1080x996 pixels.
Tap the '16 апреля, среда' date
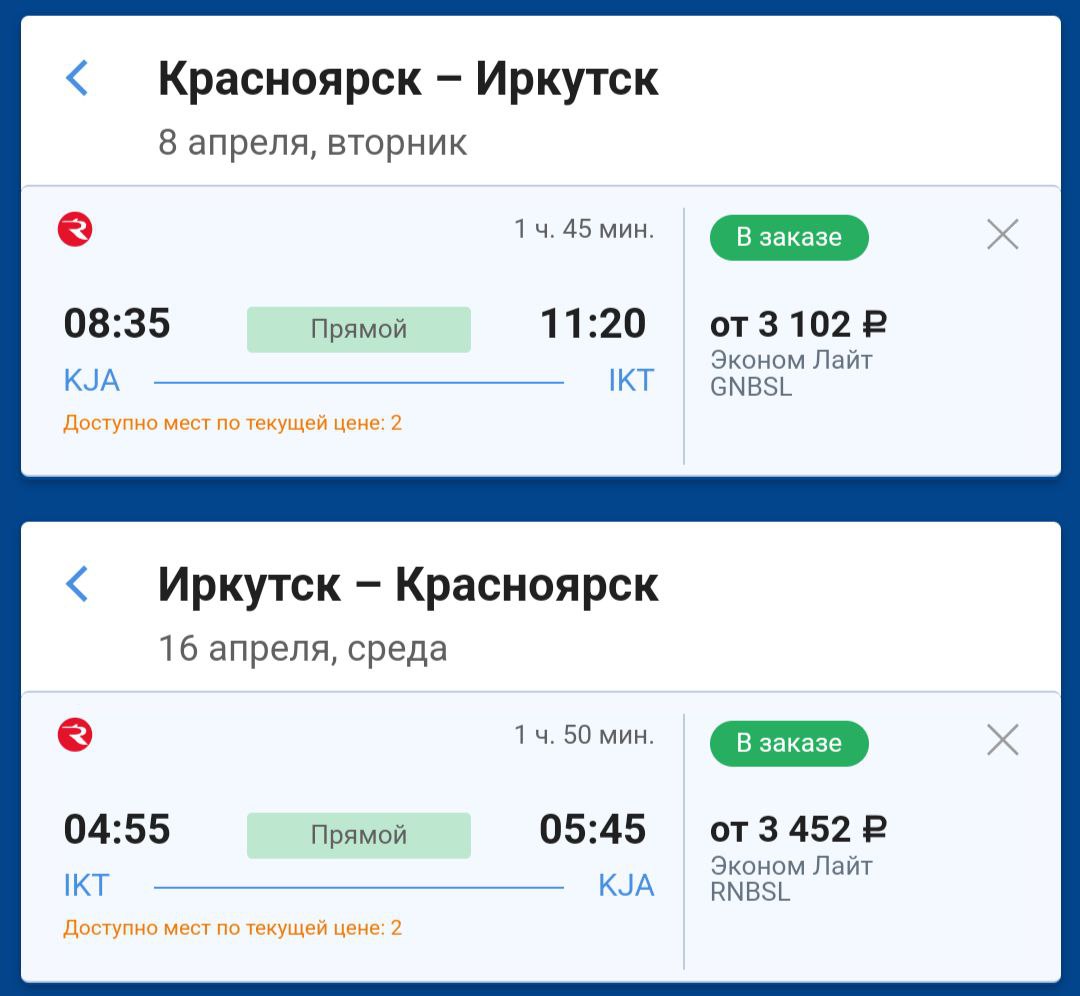click(302, 649)
